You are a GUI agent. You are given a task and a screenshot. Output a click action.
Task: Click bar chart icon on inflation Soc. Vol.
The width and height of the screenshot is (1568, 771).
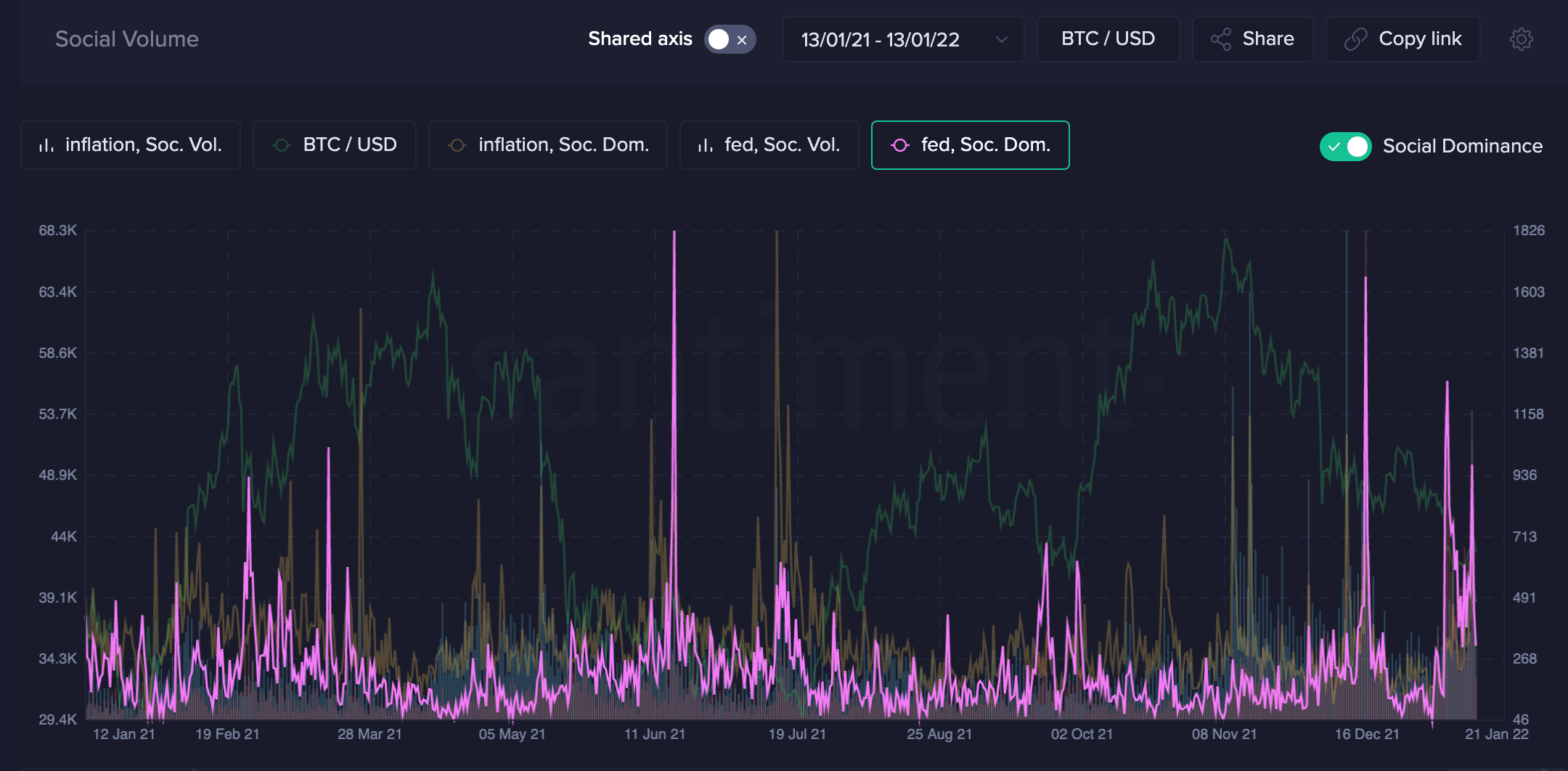(46, 145)
